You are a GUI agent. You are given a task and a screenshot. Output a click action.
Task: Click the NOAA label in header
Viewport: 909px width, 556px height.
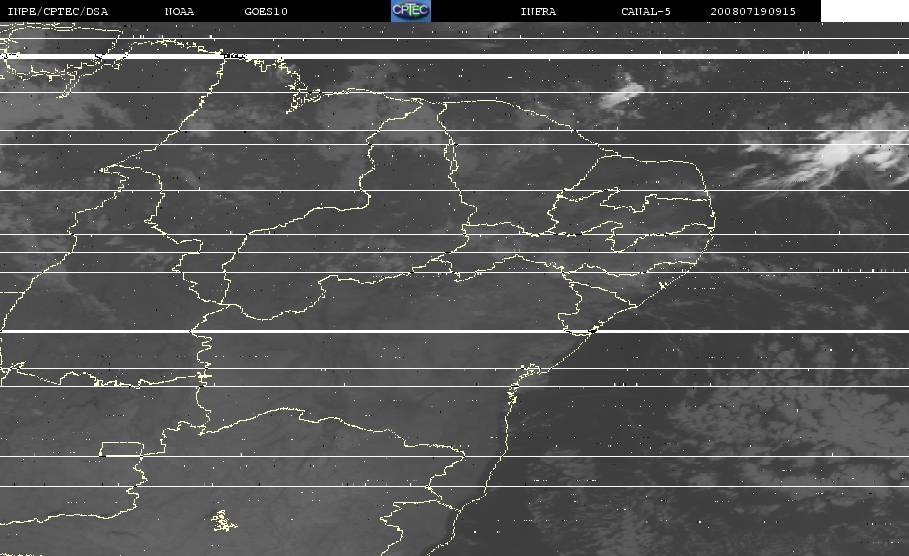179,12
